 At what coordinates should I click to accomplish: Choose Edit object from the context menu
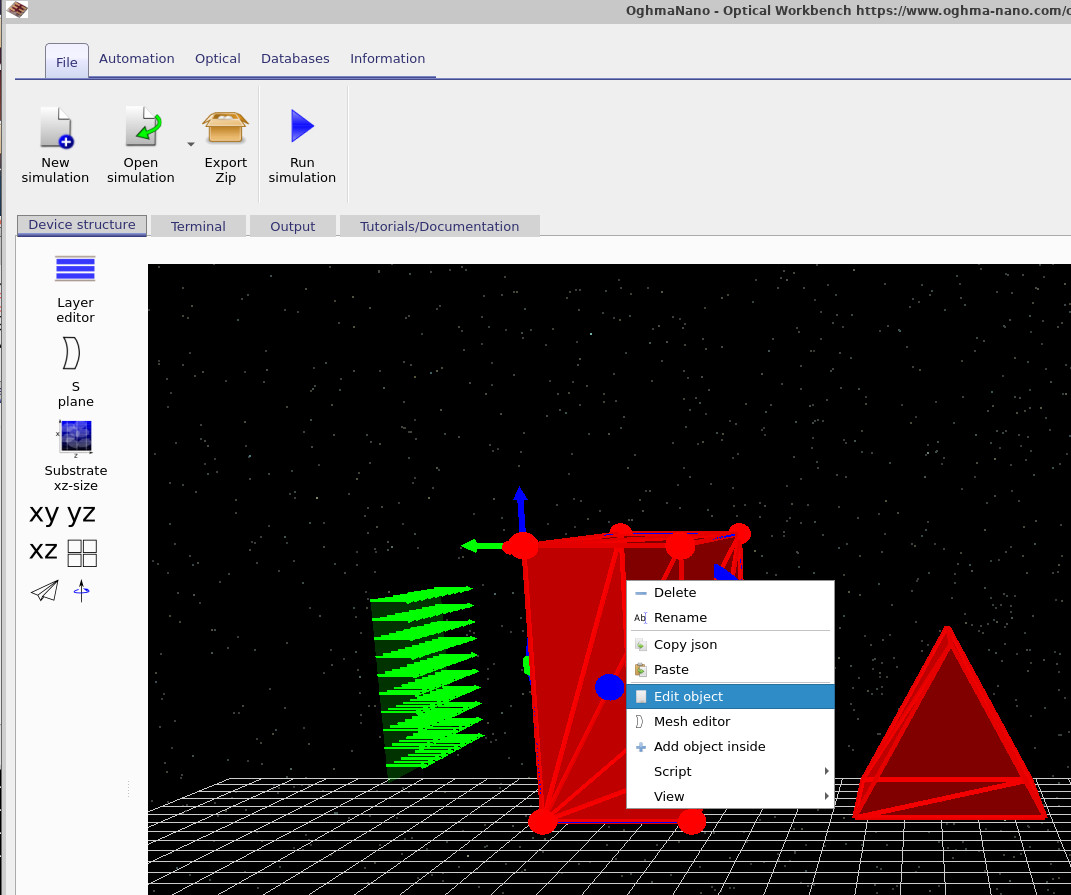(x=688, y=696)
